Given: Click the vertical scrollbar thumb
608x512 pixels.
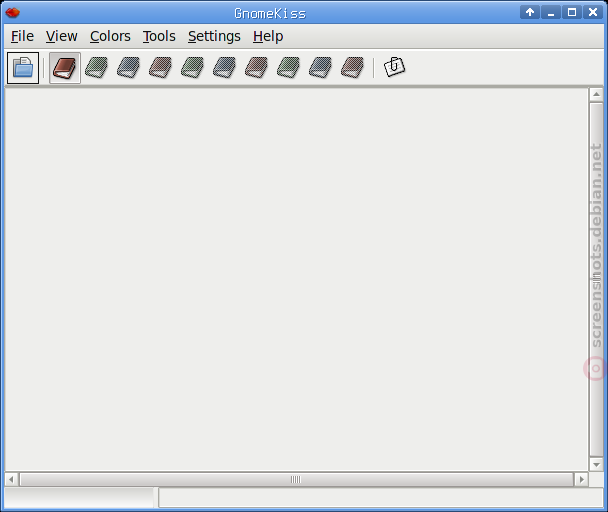Looking at the screenshot, I should pyautogui.click(x=596, y=279).
